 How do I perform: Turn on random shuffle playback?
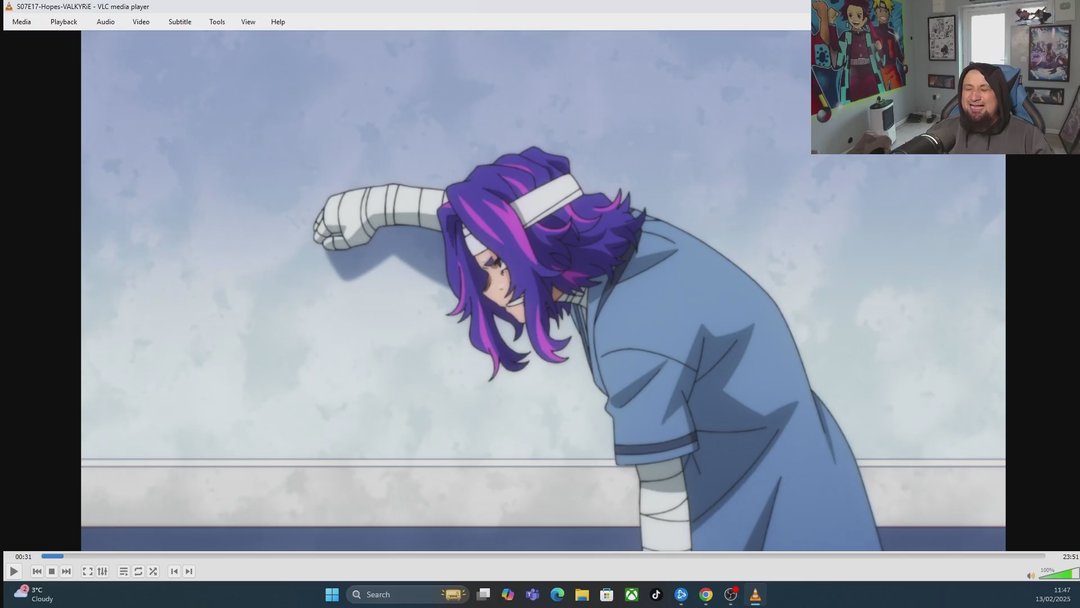tap(153, 571)
